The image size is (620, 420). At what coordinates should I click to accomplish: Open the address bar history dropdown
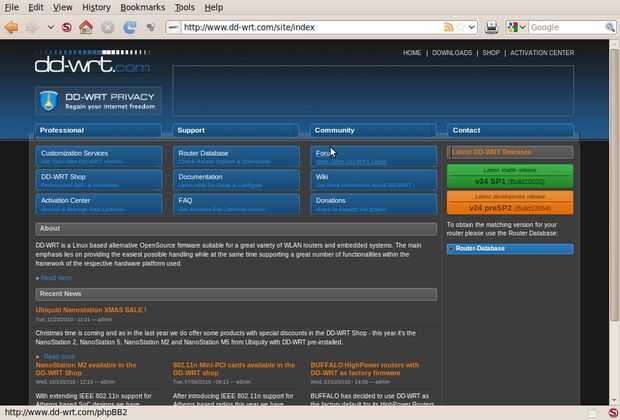[471, 27]
